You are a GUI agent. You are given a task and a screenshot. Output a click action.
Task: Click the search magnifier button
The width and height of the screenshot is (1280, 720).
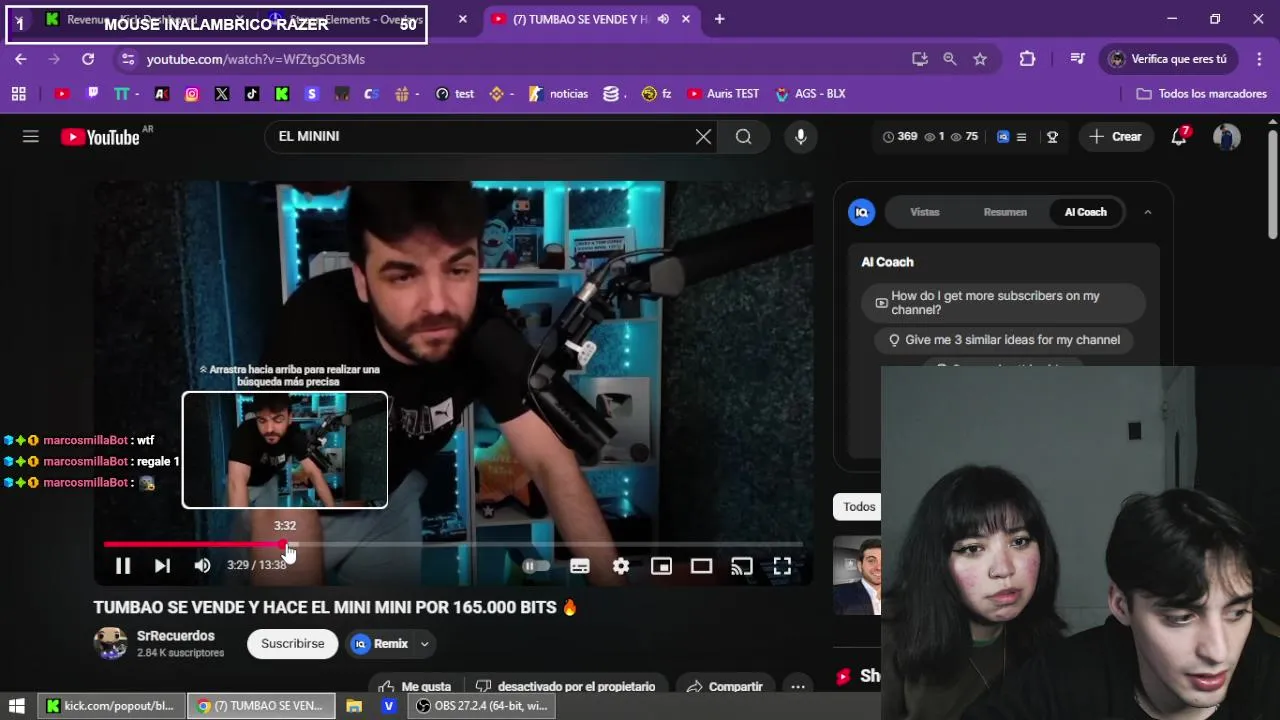coord(743,137)
